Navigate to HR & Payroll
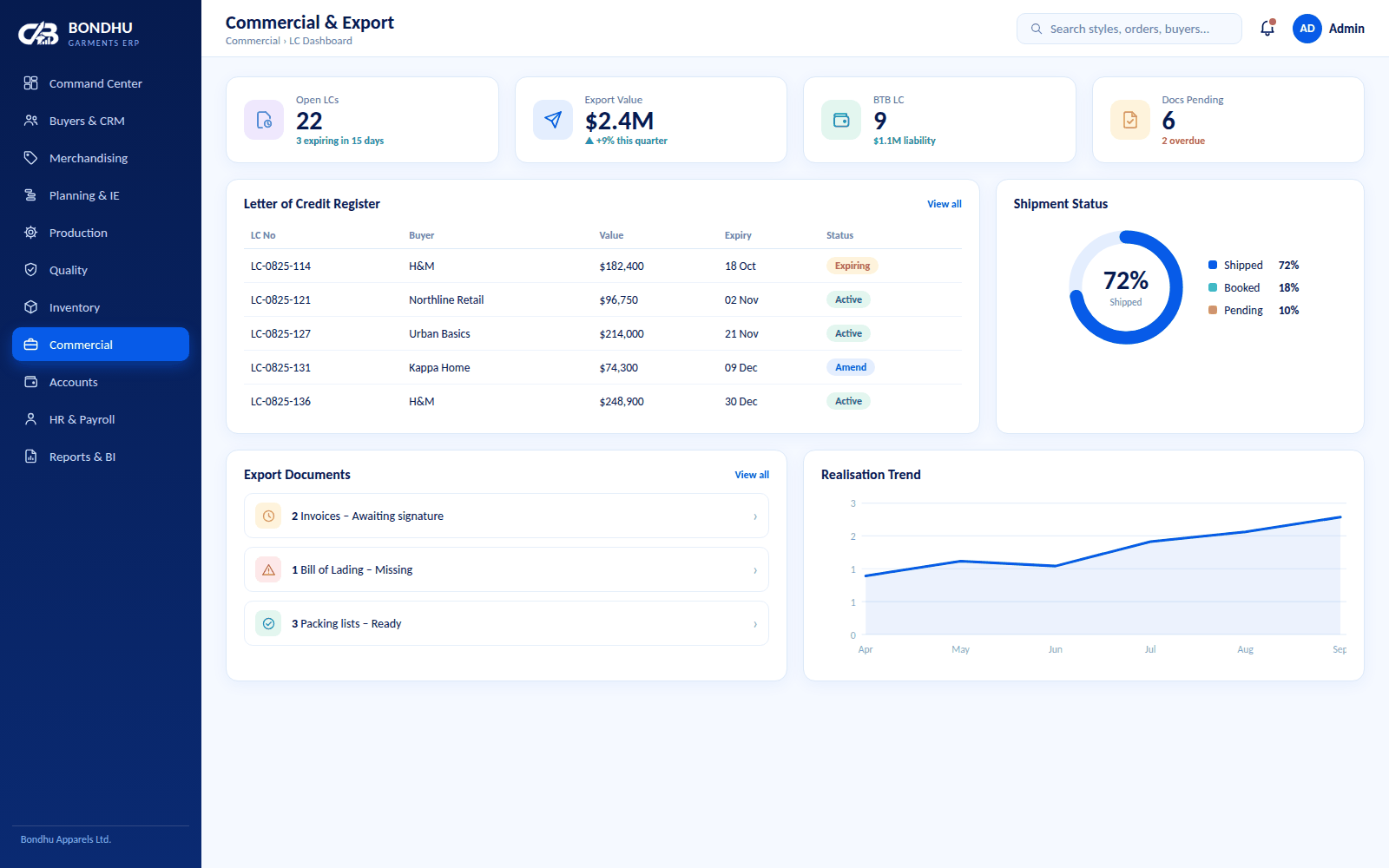1389x868 pixels. tap(101, 419)
